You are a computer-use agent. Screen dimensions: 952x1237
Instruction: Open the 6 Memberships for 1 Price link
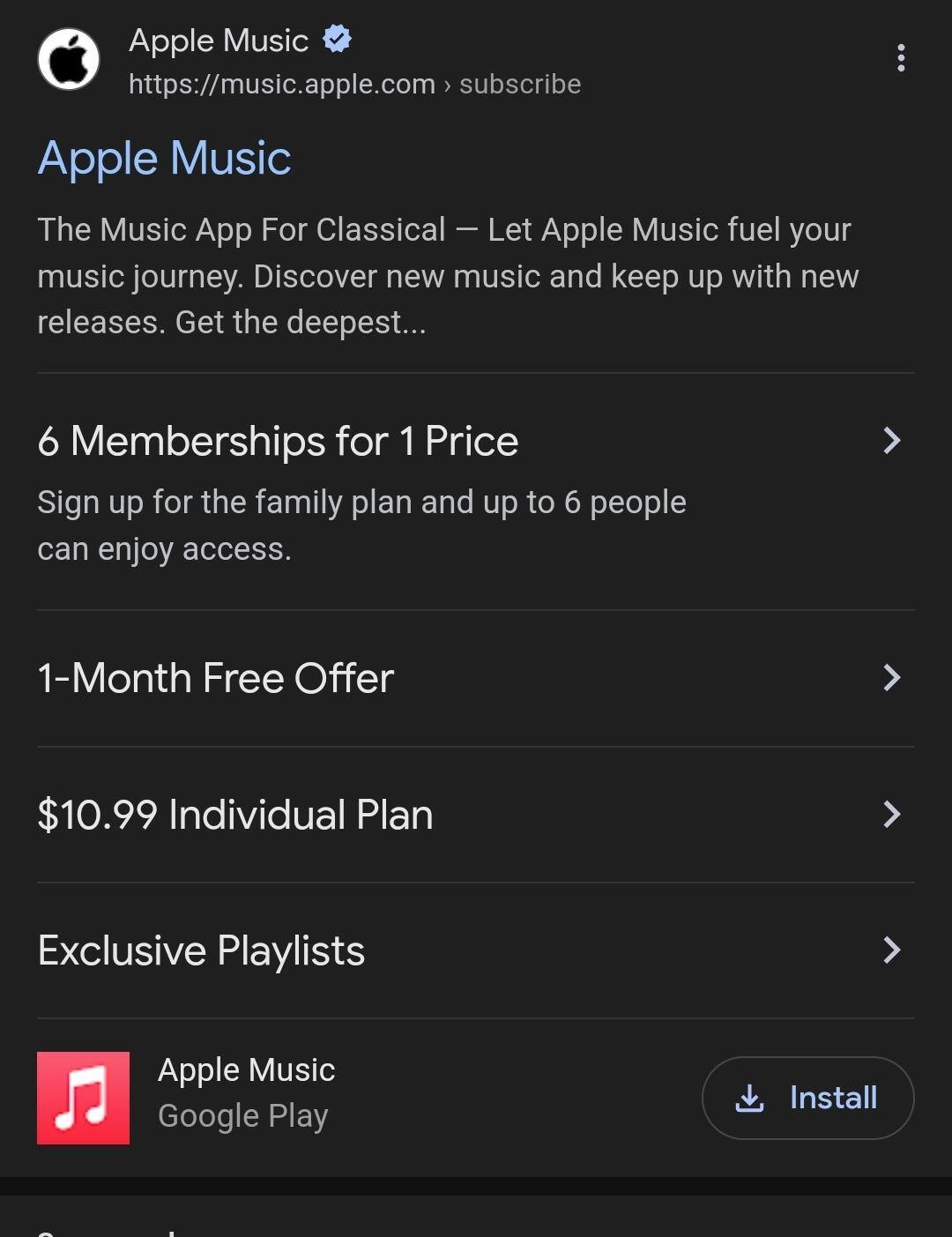pyautogui.click(x=278, y=441)
